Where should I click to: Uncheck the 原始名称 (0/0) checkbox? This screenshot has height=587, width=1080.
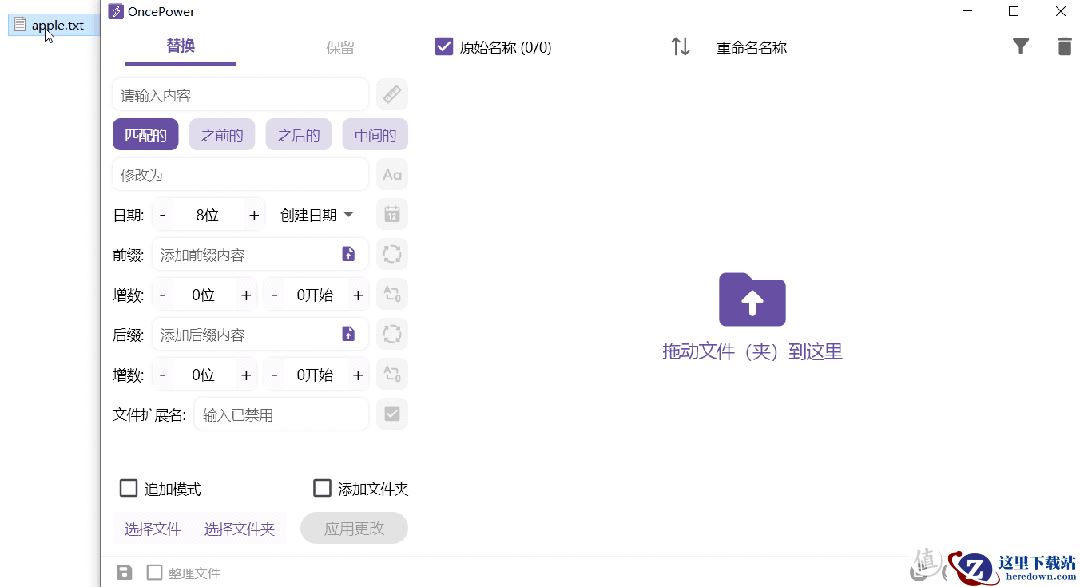click(444, 47)
